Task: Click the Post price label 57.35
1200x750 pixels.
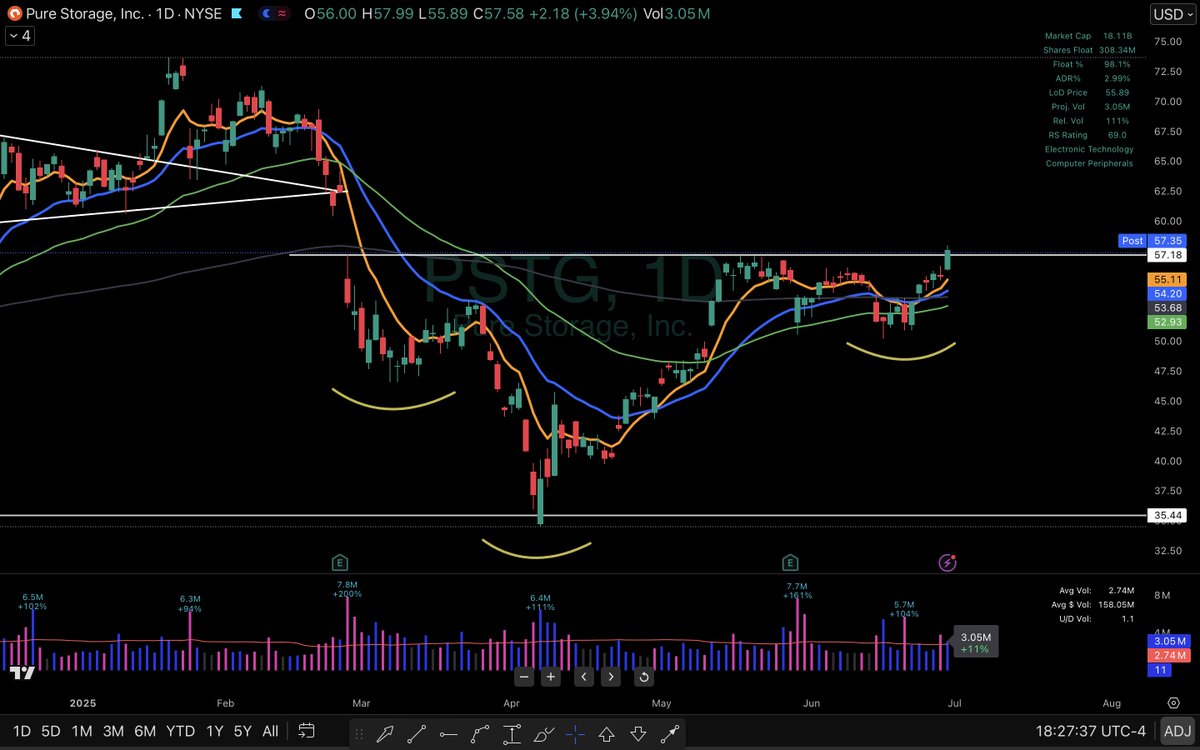Action: click(1153, 241)
